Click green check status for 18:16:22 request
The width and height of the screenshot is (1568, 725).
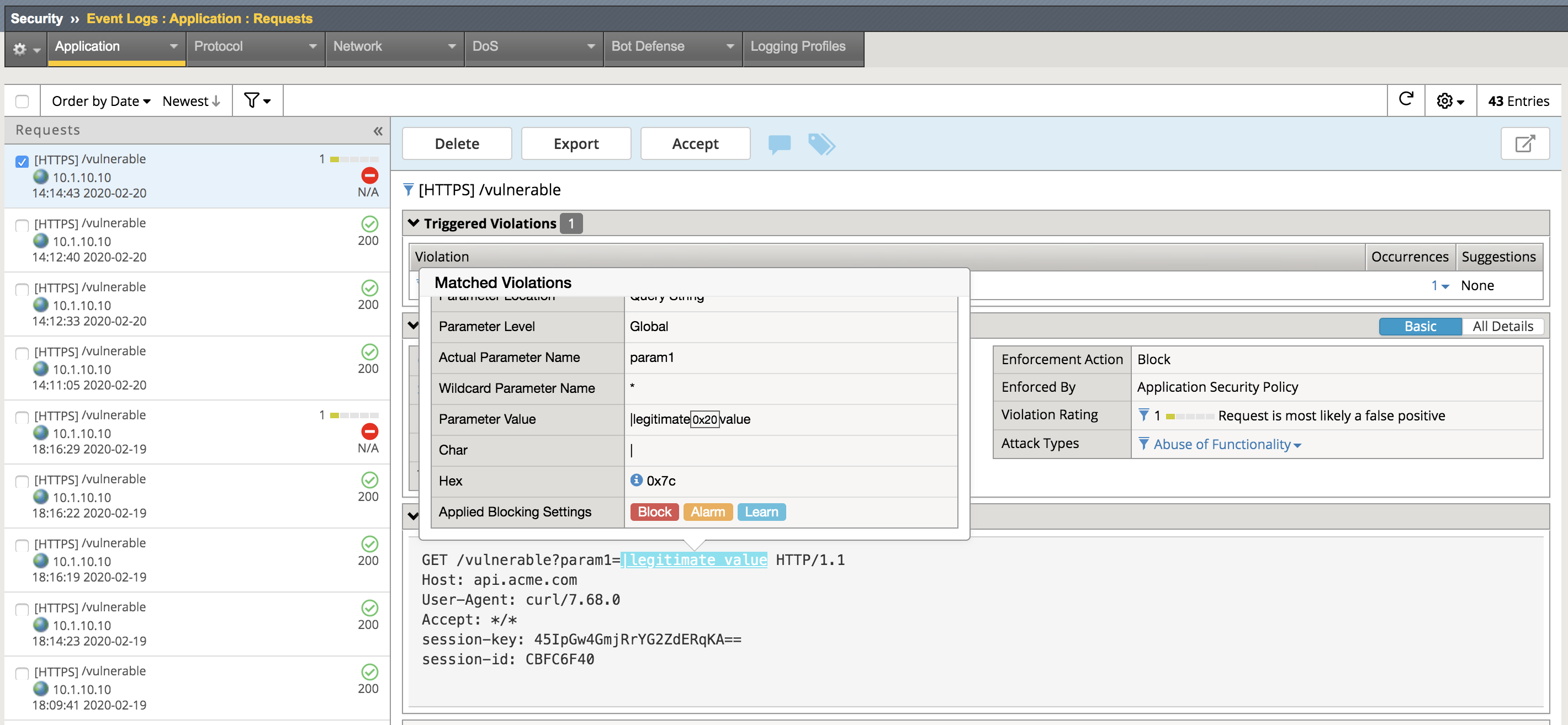pos(369,480)
